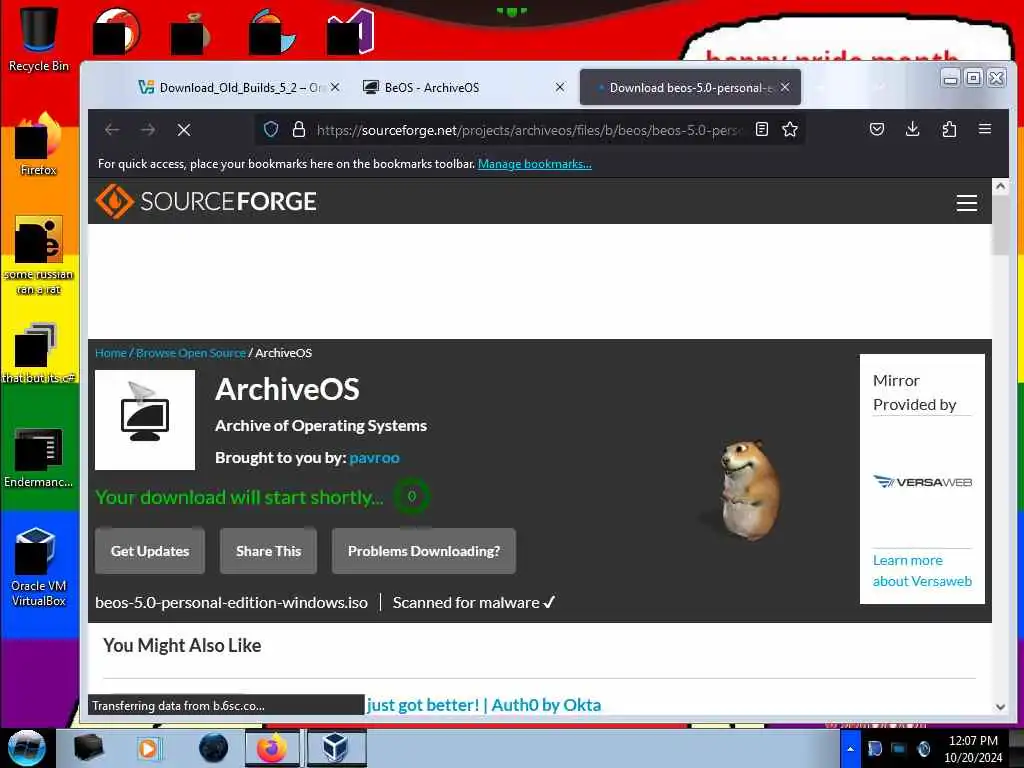This screenshot has height=768, width=1024.
Task: Close the Download_Old_Builds_5_2 tab
Action: [x=335, y=87]
